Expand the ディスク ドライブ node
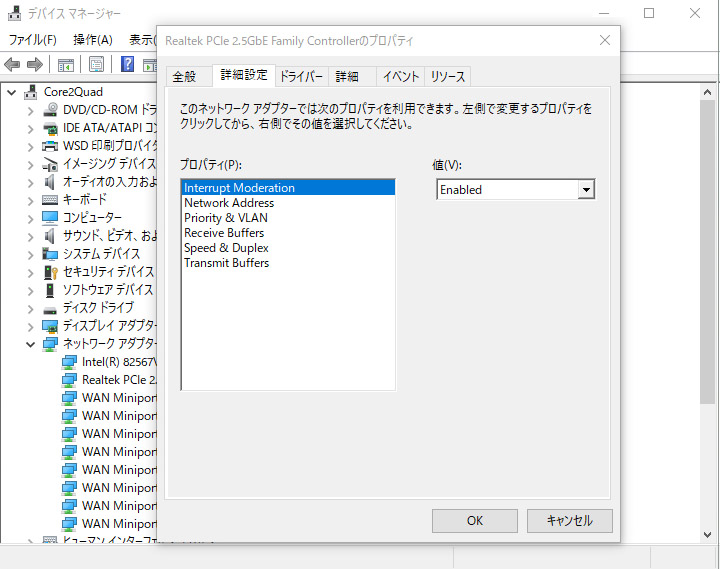The width and height of the screenshot is (720, 569). tap(31, 309)
